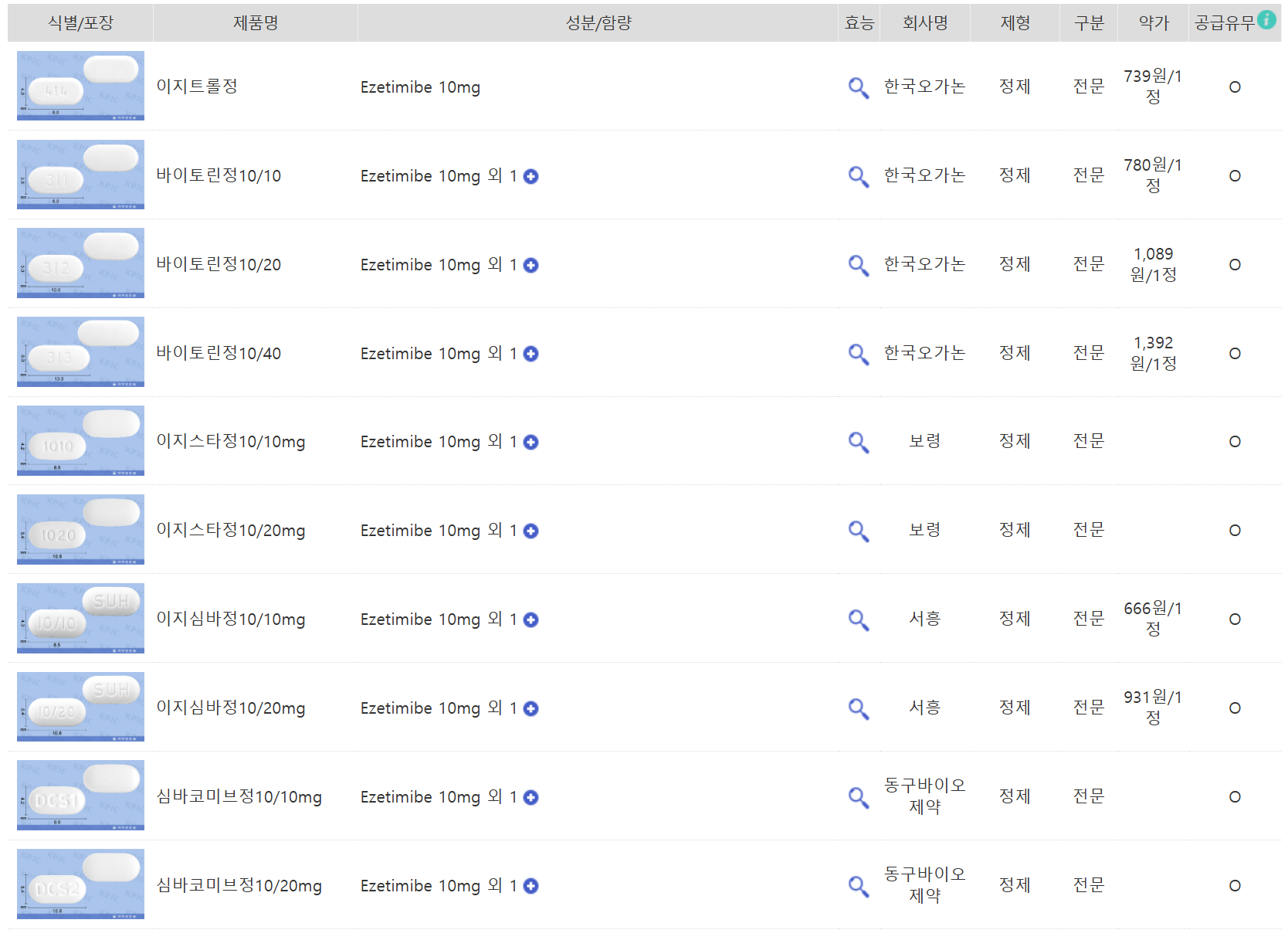Click company '보령' in 이지스타정10/10mg row
1288x930 pixels.
click(925, 441)
